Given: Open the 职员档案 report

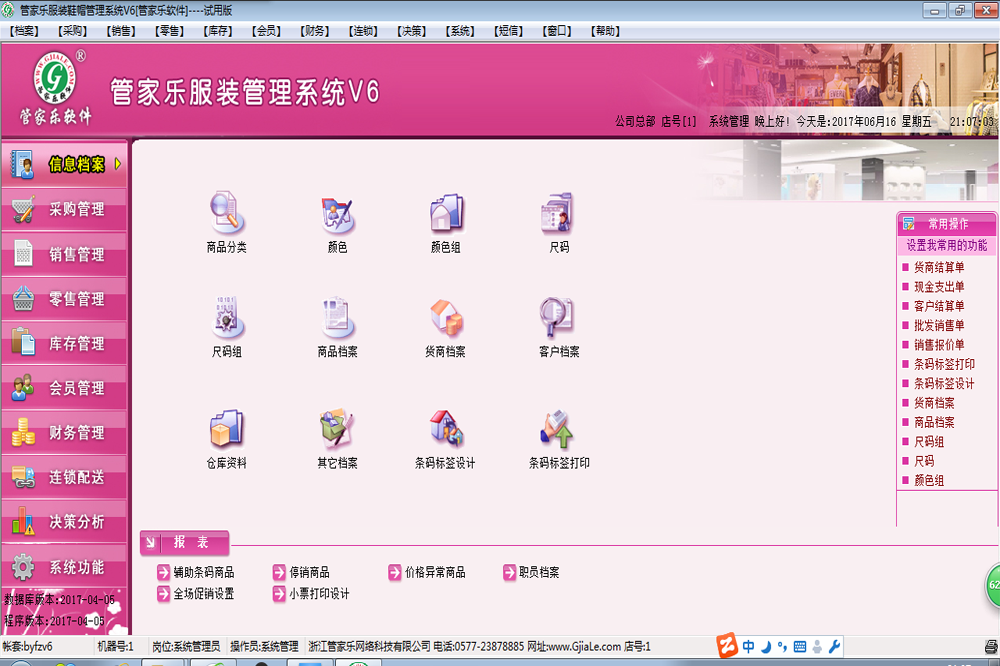Looking at the screenshot, I should point(531,572).
